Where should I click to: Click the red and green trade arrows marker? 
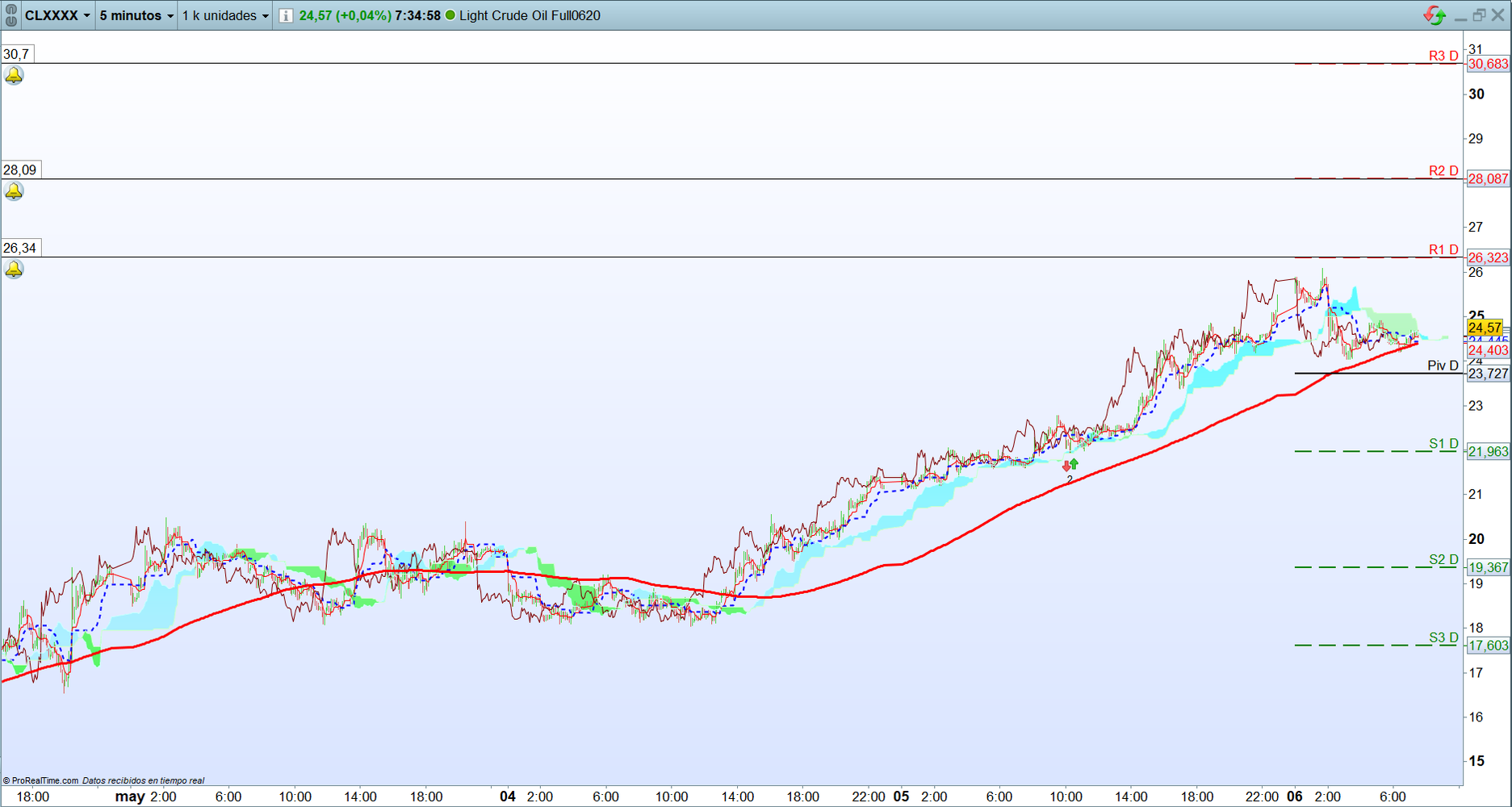(1070, 466)
